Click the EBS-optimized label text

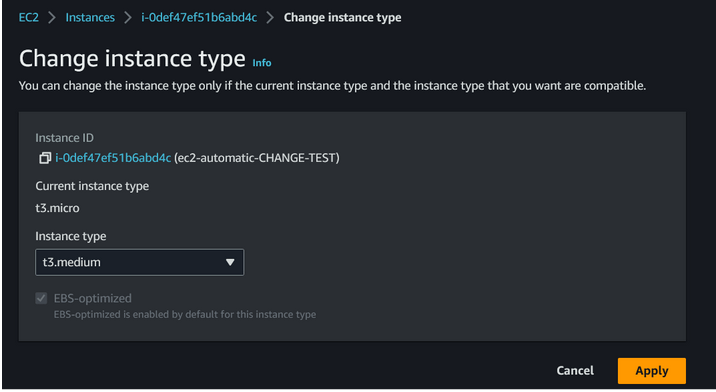coord(93,298)
